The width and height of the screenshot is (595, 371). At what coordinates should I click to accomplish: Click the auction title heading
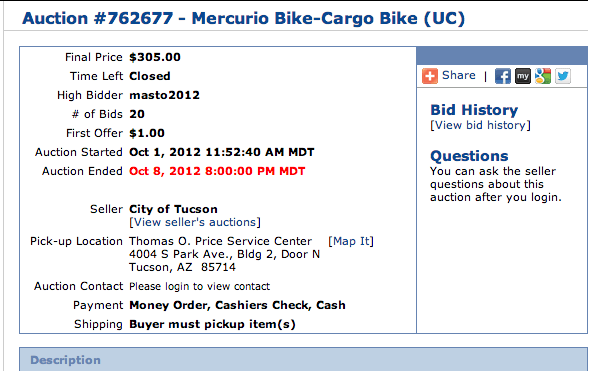(x=243, y=18)
